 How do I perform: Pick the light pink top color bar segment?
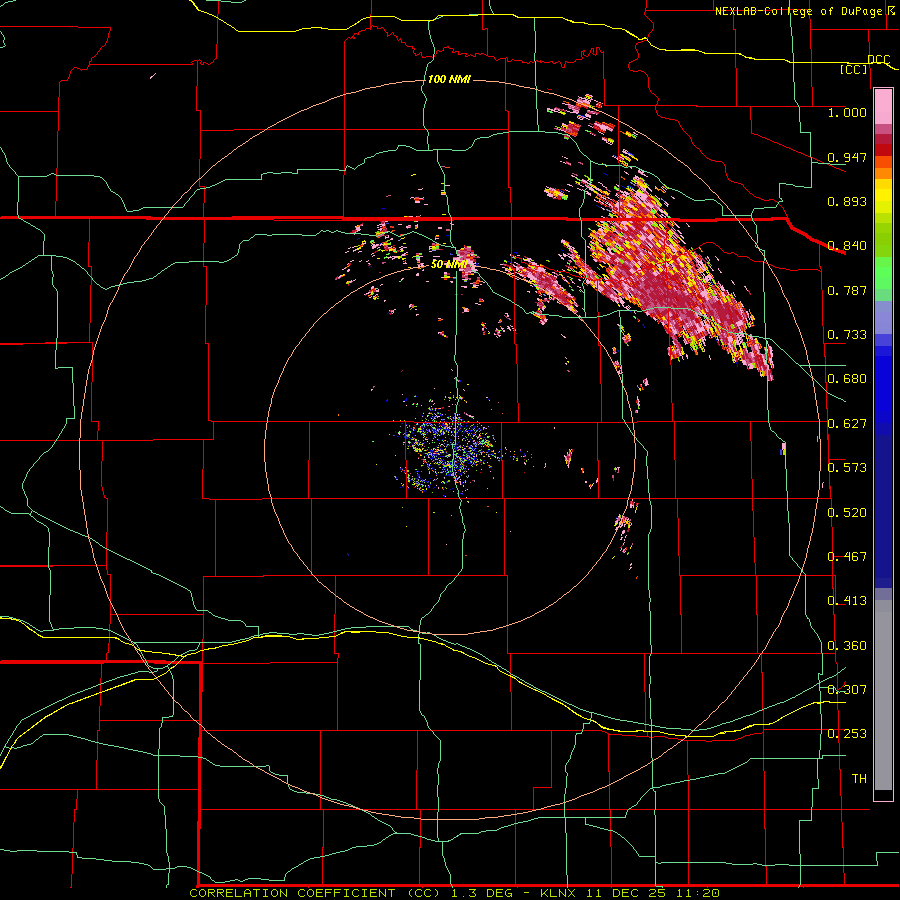click(883, 106)
